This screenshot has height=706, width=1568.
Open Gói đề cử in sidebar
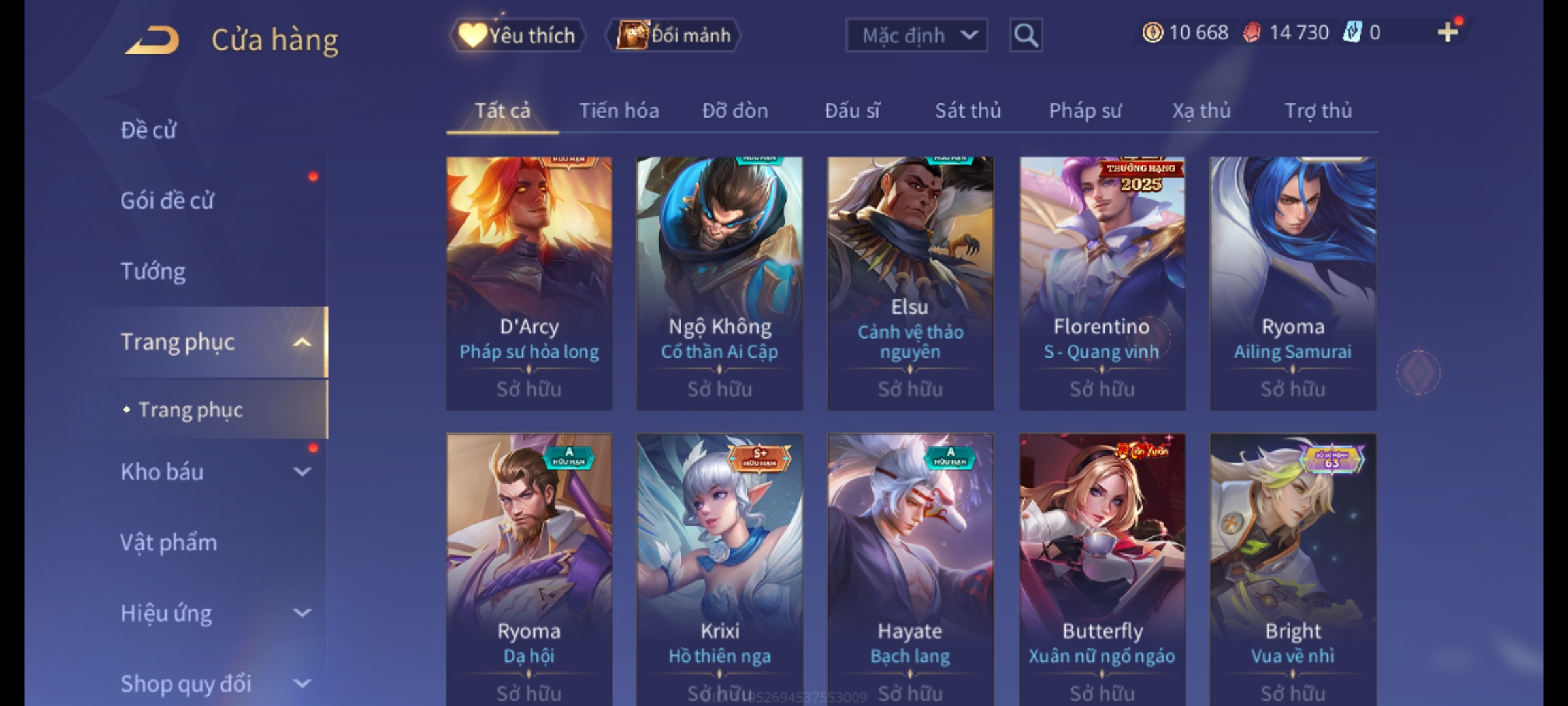tap(167, 201)
